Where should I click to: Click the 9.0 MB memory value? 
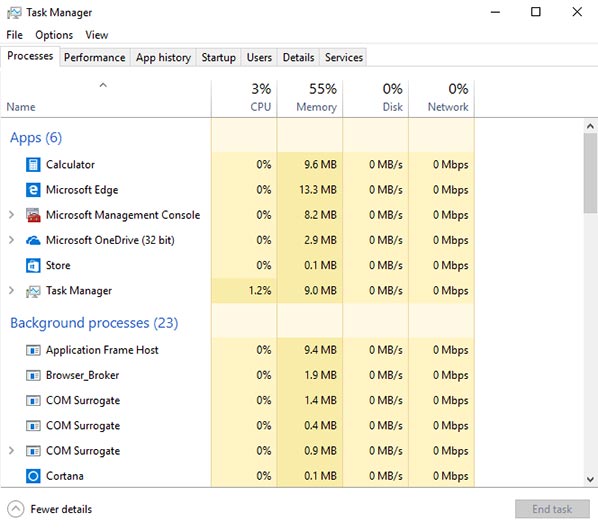tap(320, 291)
